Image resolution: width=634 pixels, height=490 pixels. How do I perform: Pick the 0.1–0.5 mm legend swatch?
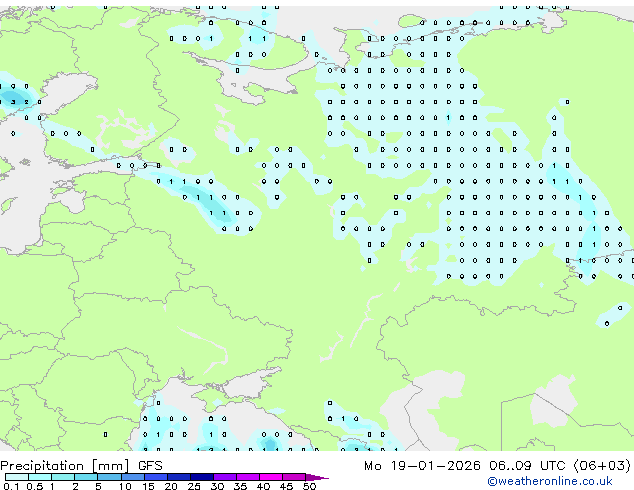(17, 477)
